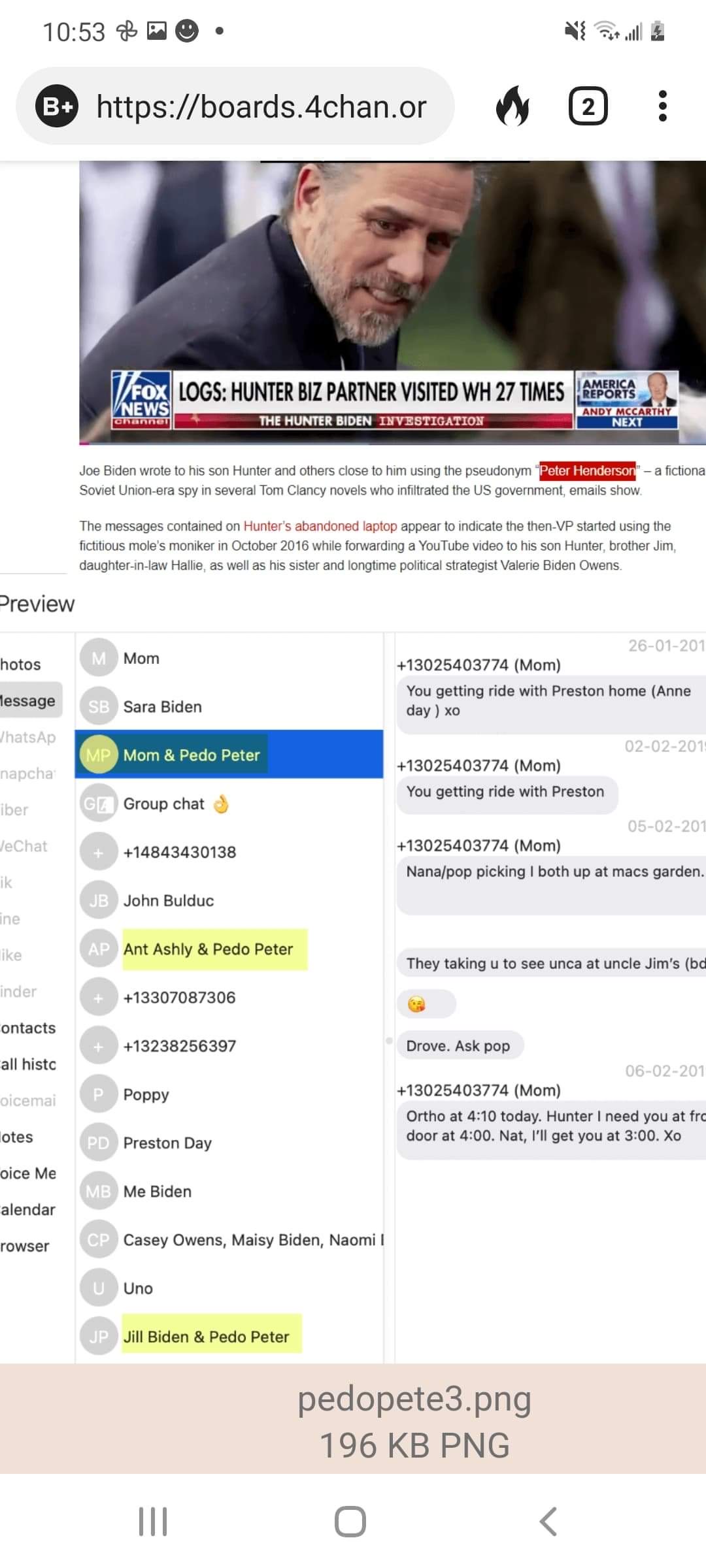Click the highlighted 'Peter Henderson' link
Image resolution: width=706 pixels, height=1568 pixels.
[587, 470]
